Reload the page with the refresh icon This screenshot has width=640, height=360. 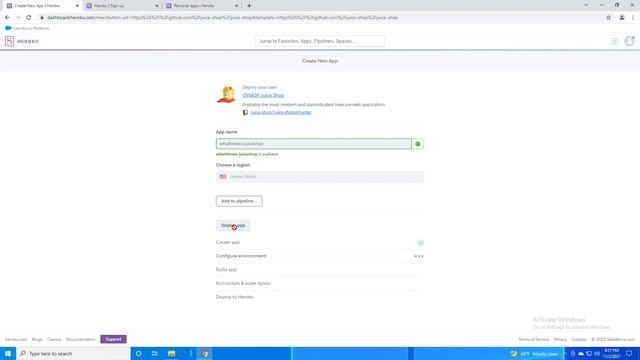(29, 18)
